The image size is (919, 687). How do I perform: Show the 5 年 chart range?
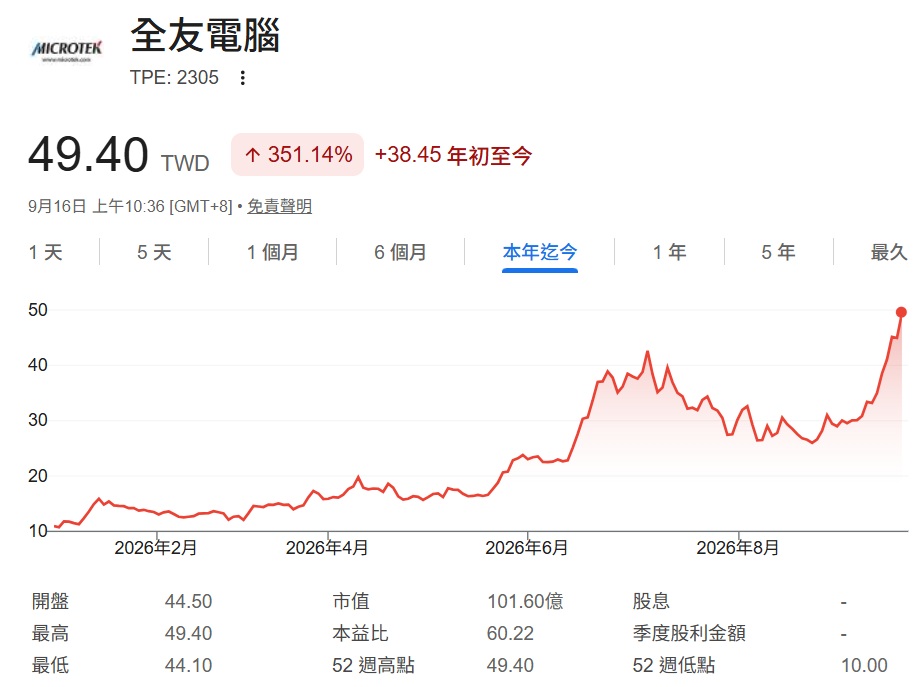click(778, 253)
